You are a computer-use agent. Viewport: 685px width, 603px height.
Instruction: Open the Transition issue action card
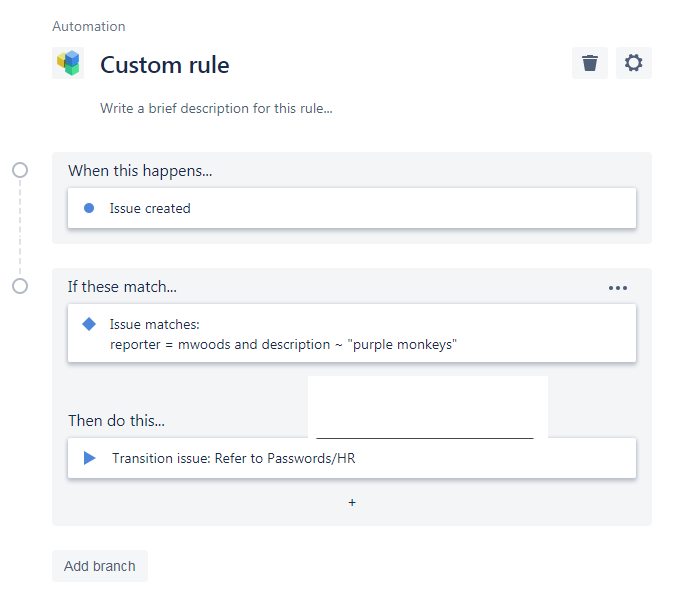[352, 458]
